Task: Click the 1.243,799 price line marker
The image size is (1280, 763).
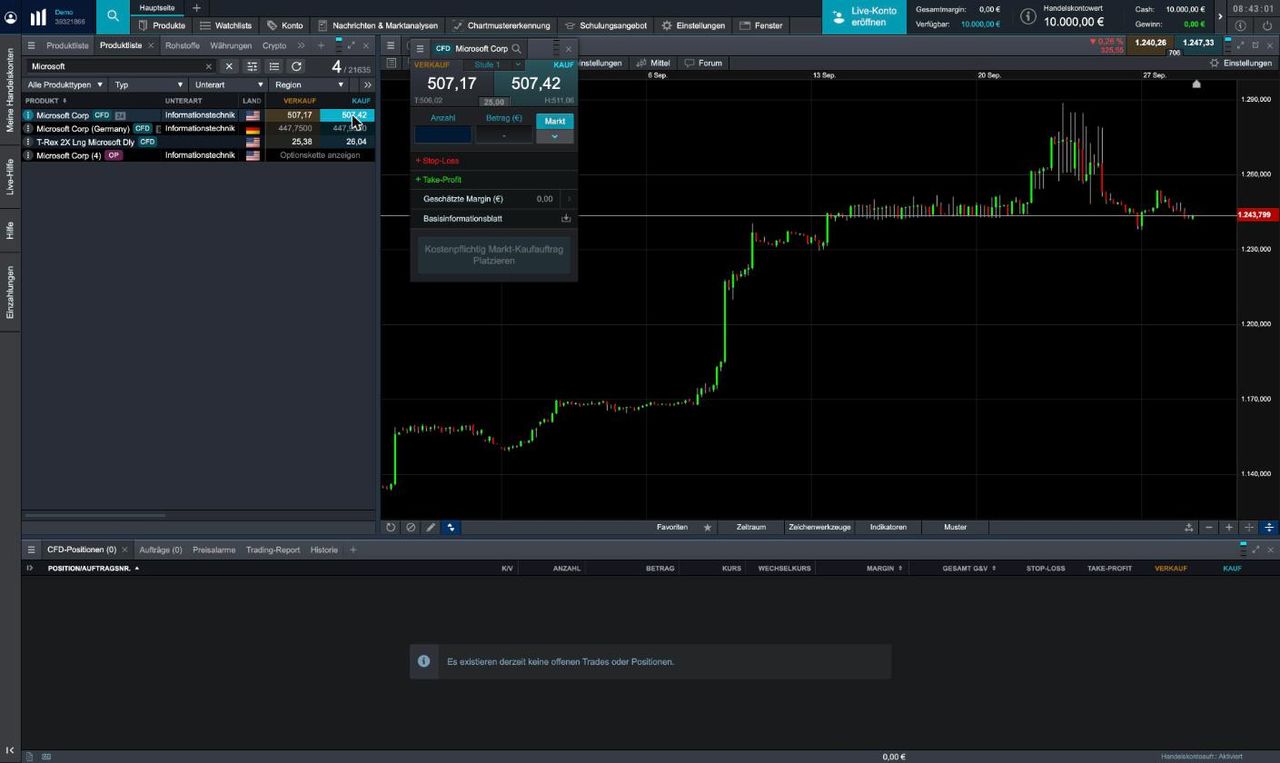Action: coord(1257,215)
